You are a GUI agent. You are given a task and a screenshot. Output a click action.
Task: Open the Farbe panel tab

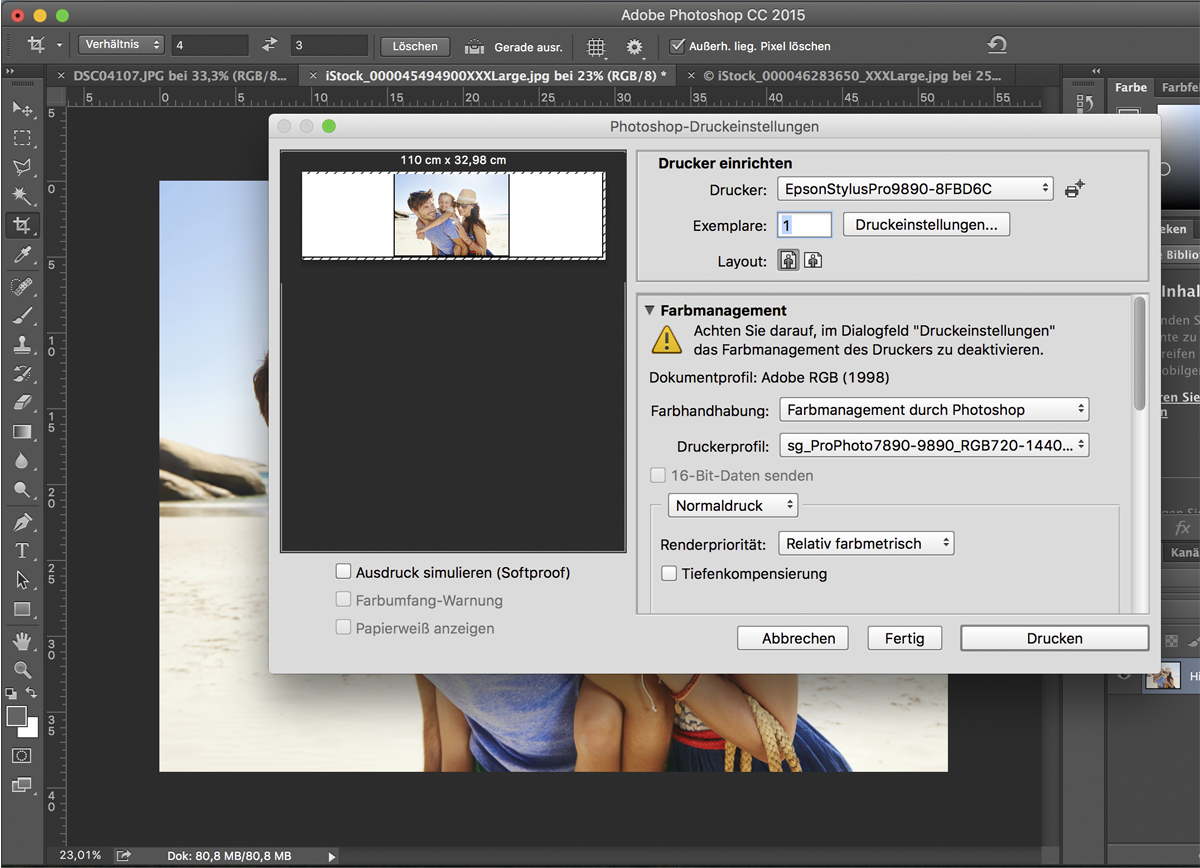coord(1131,87)
